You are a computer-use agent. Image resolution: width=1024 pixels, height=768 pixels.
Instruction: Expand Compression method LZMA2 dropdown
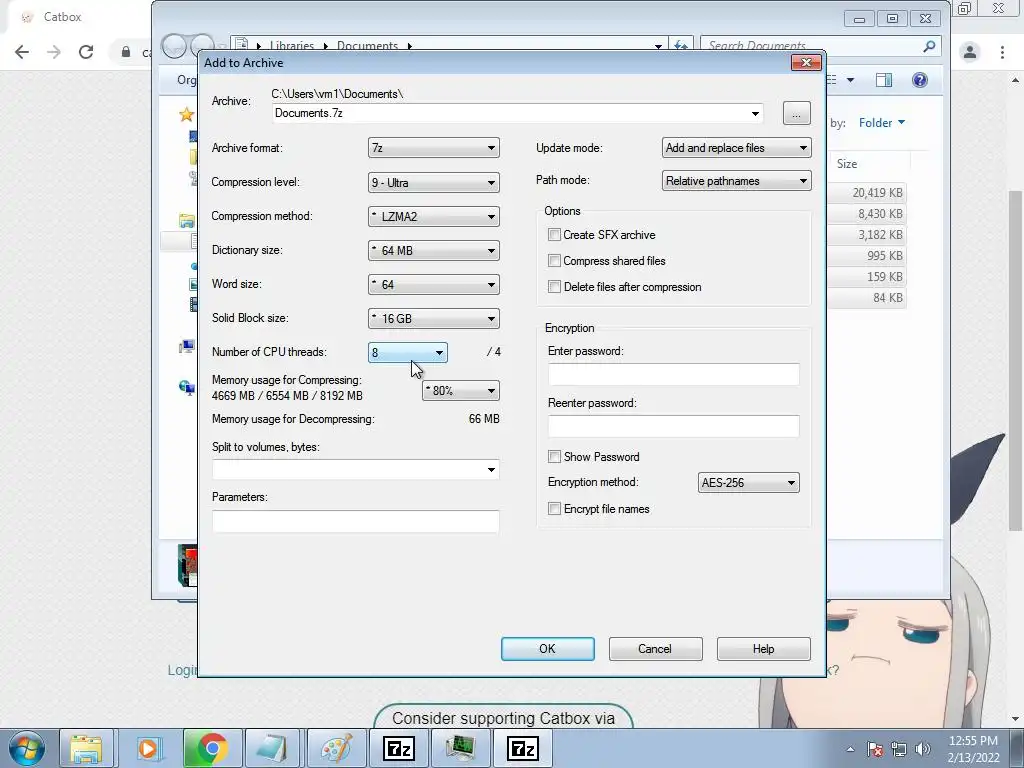click(x=434, y=216)
